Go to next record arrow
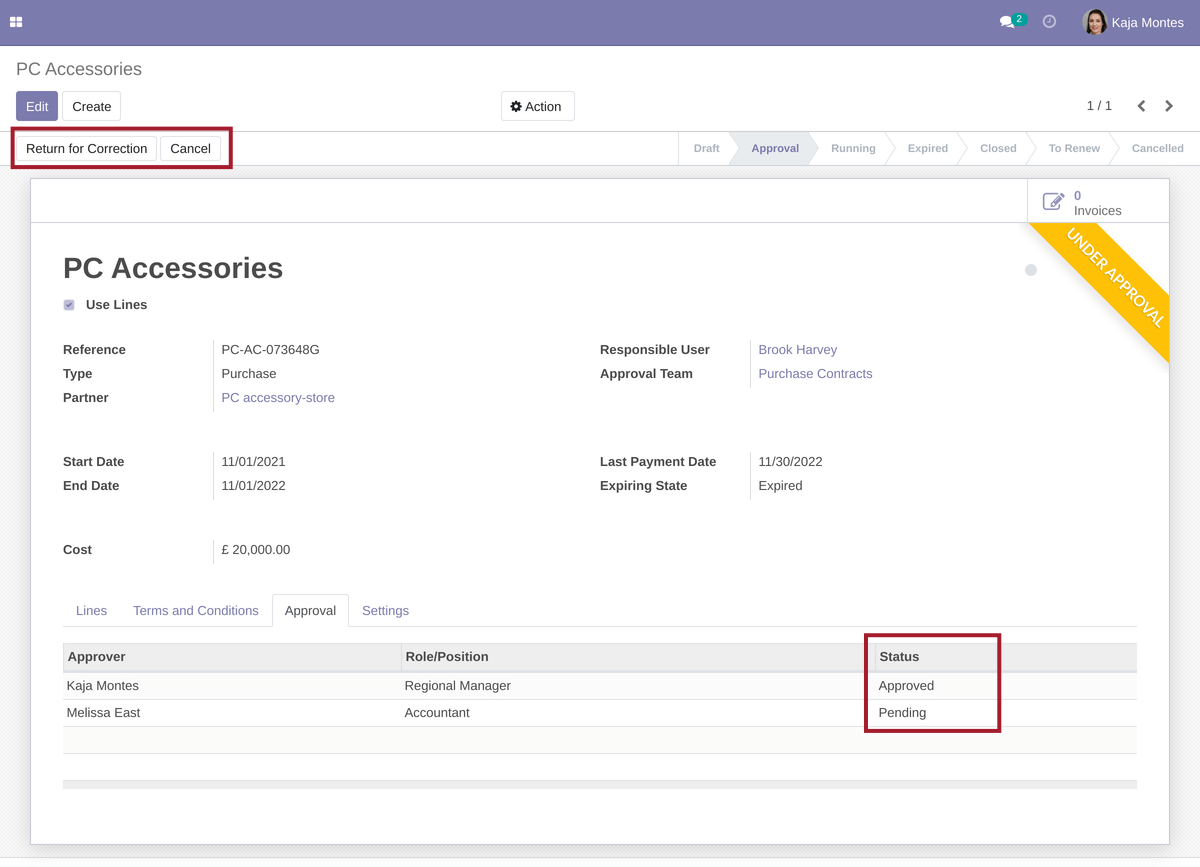 click(x=1169, y=106)
